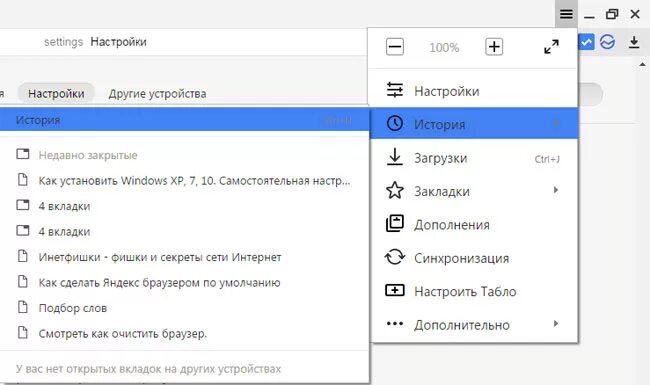The image size is (650, 385).
Task: Switch to the Настройки tab
Action: point(56,93)
